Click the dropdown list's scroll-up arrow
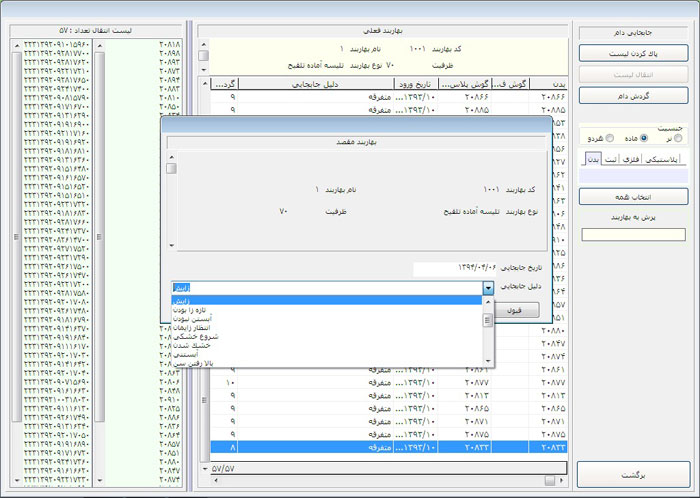The image size is (700, 498). [x=488, y=302]
